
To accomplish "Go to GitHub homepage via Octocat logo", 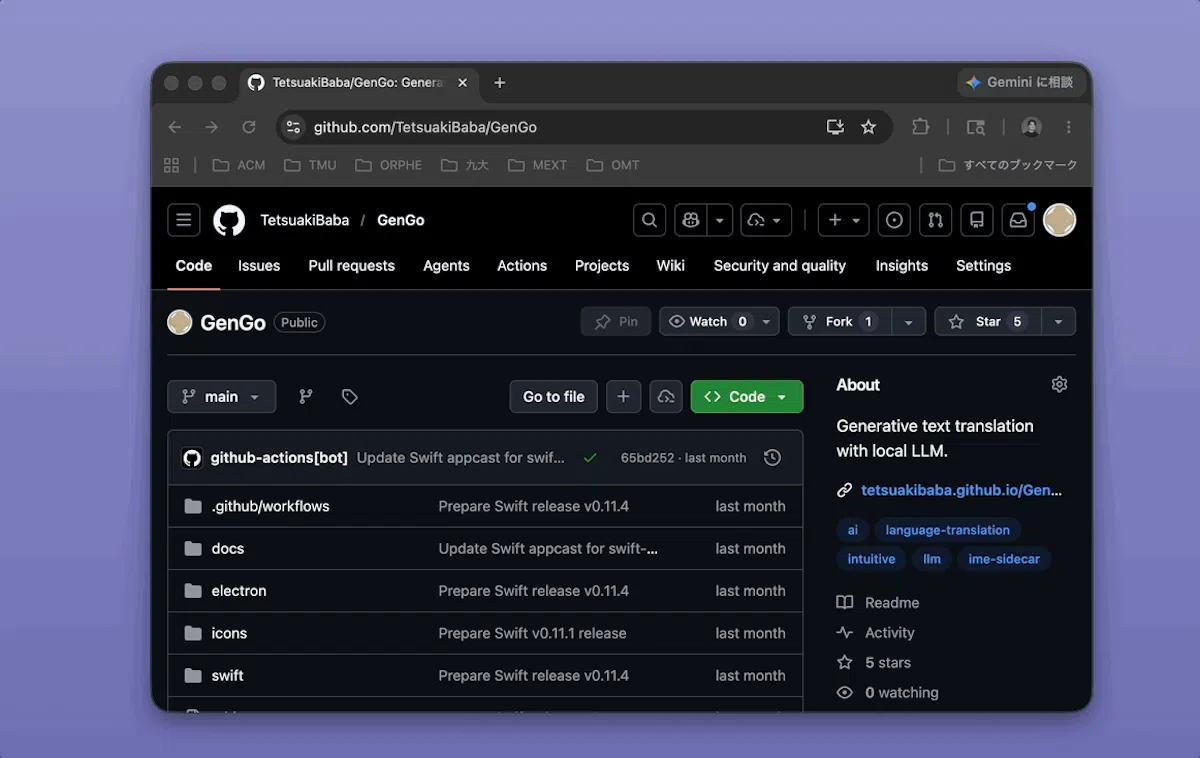I will point(229,220).
